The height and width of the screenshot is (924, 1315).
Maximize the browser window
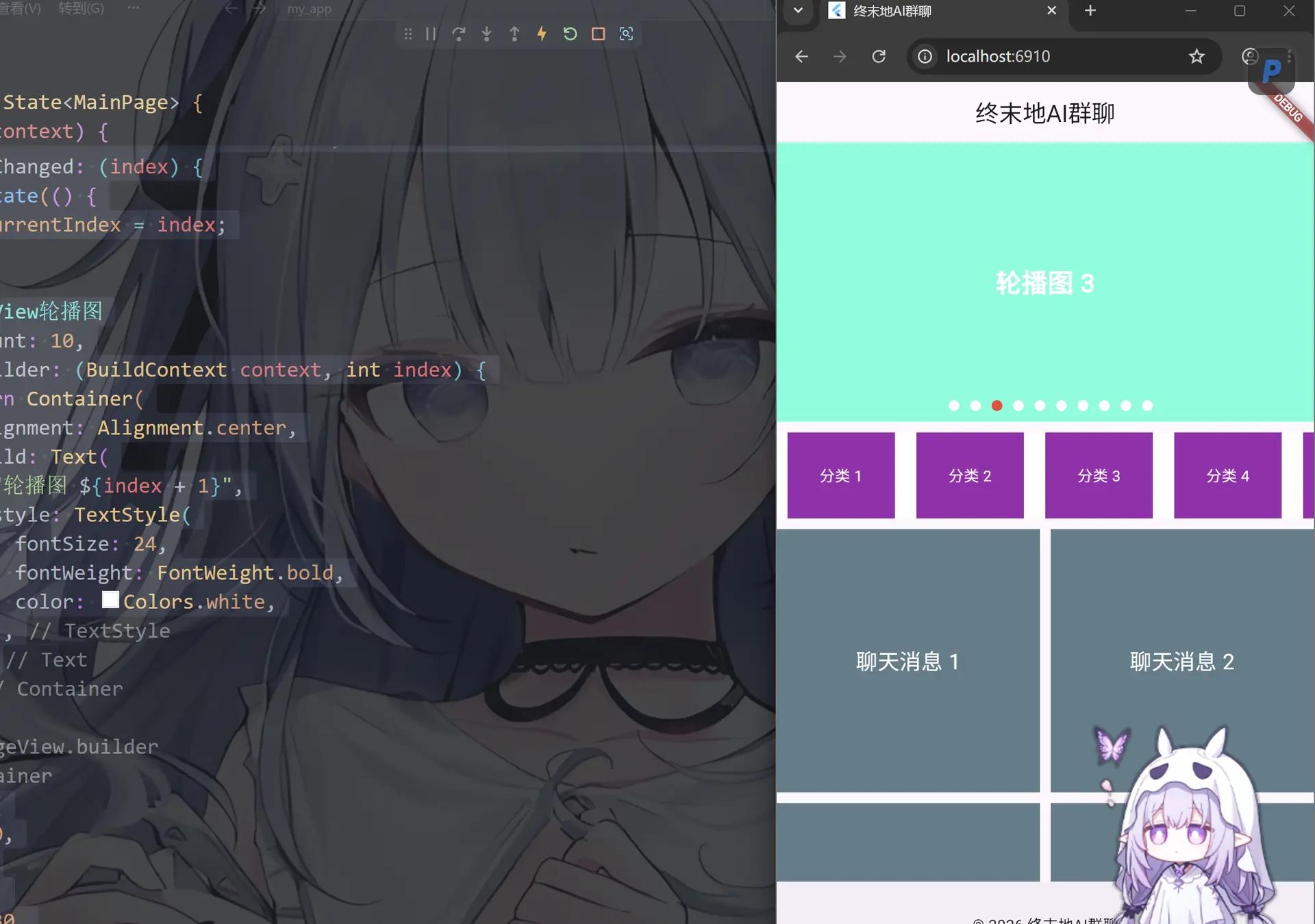tap(1240, 11)
